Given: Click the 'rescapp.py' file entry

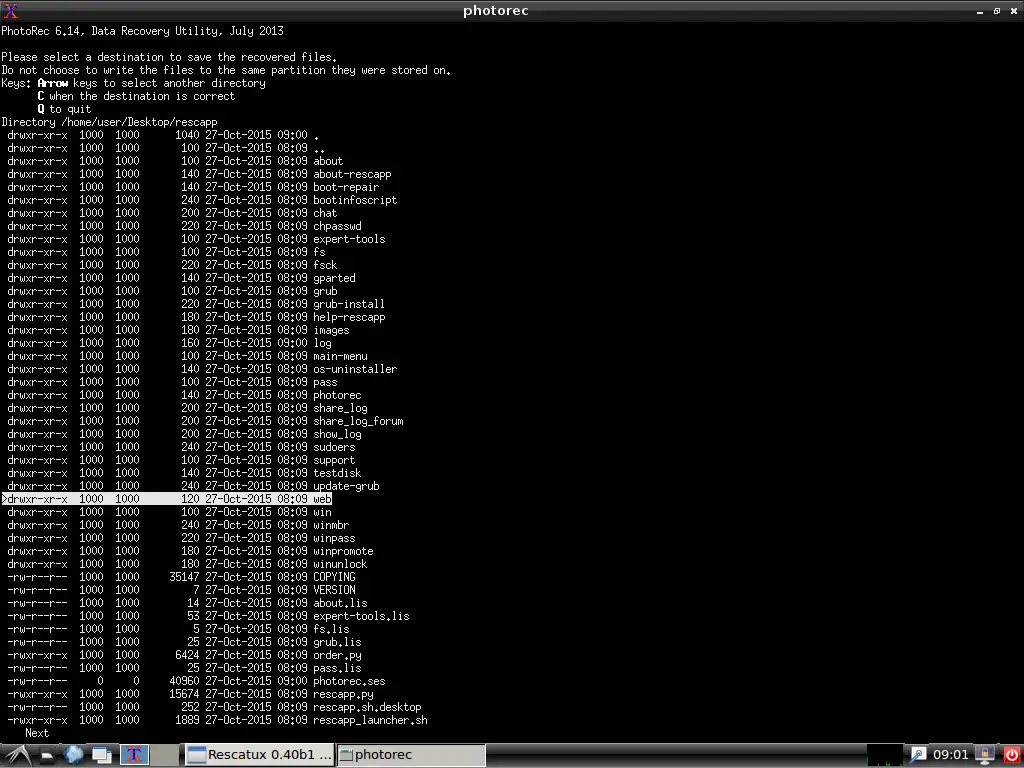Looking at the screenshot, I should [x=190, y=694].
